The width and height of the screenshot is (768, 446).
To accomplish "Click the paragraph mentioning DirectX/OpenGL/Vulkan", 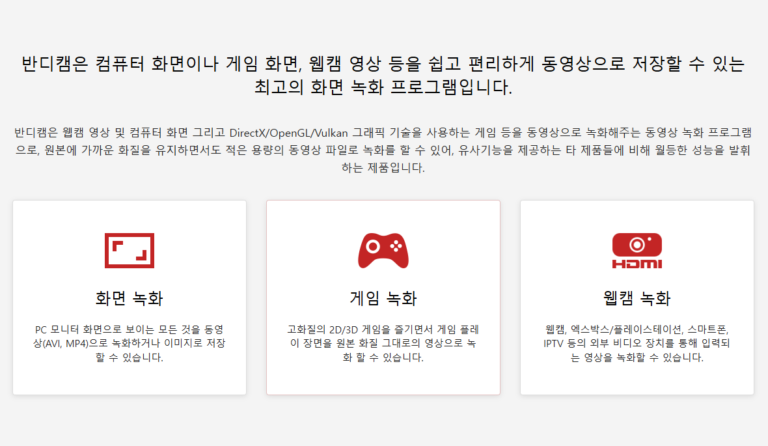I will coord(383,150).
